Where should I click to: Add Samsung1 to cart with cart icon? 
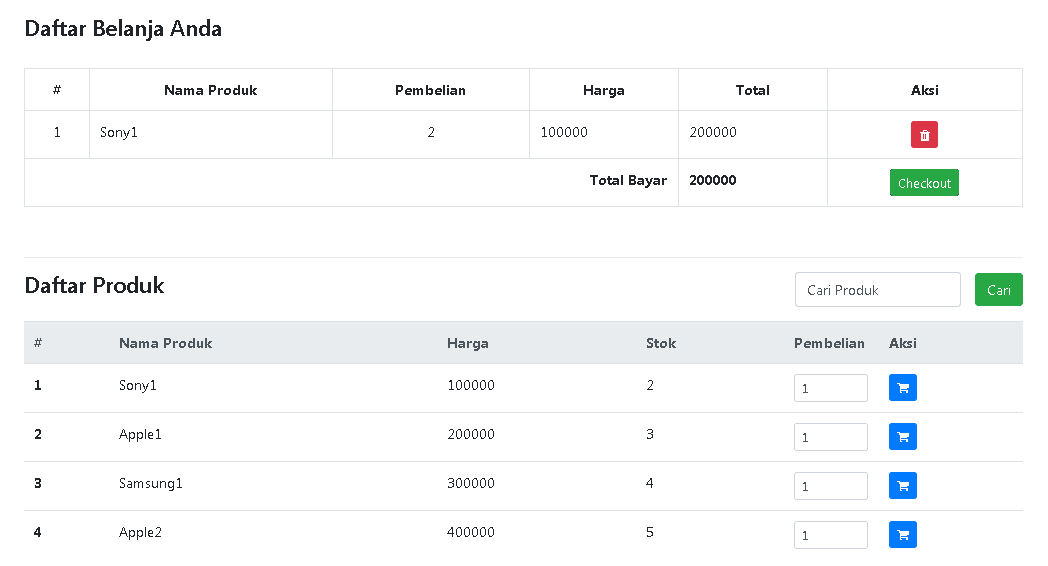click(x=902, y=486)
